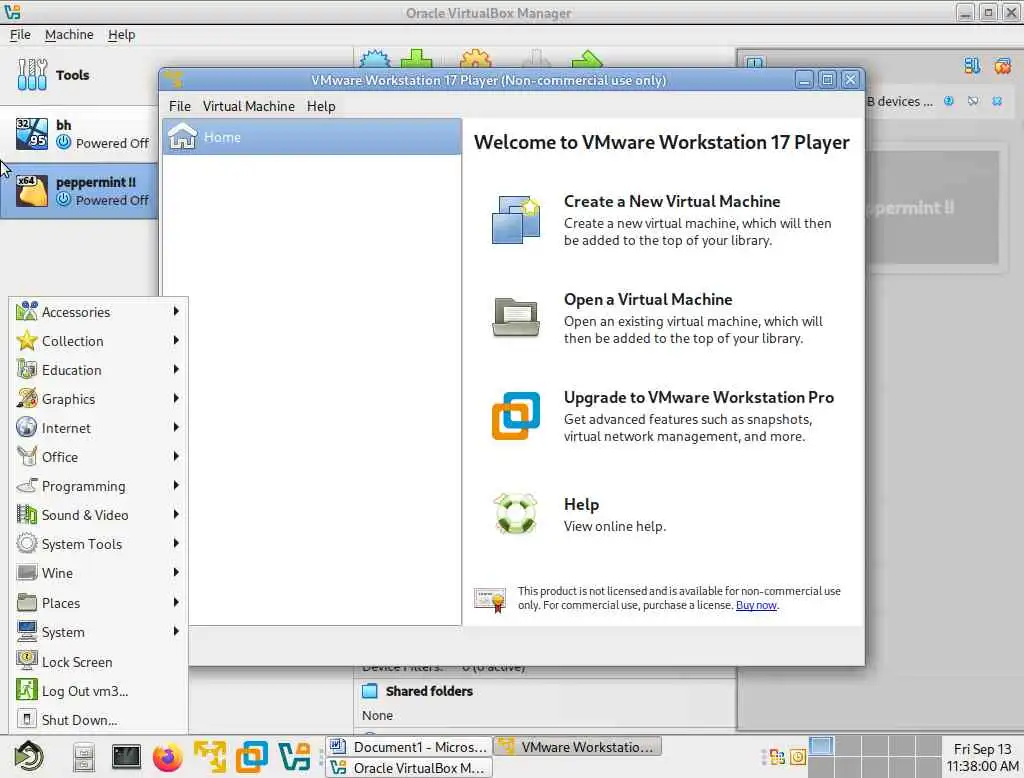Click the Upgrade to Workstation Pro icon

point(515,415)
